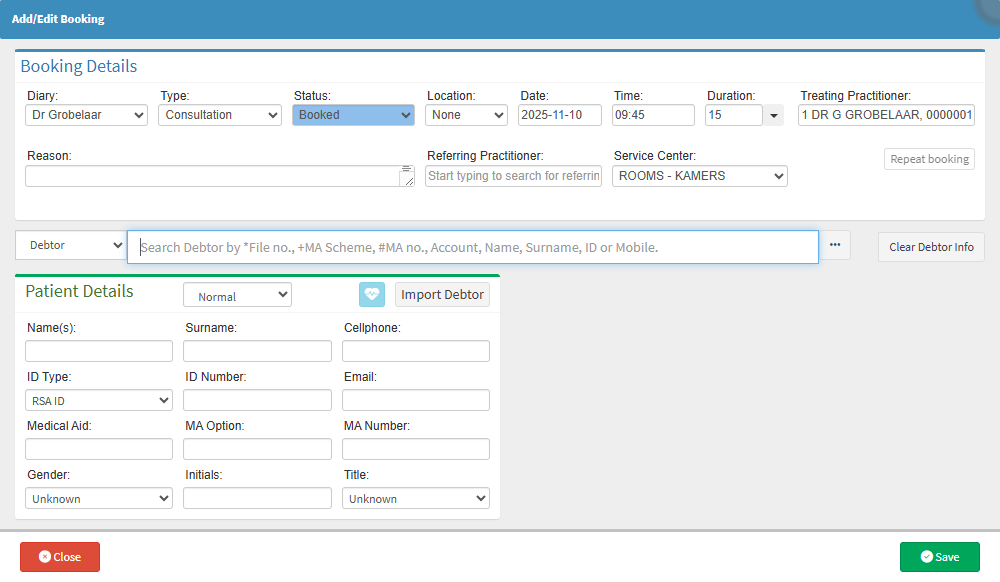Open the Debtor search type dropdown

70,246
